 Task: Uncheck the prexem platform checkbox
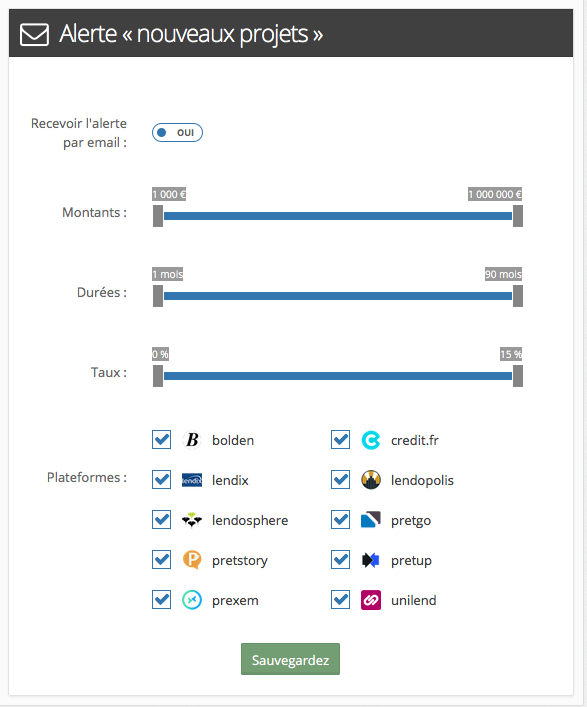(161, 600)
